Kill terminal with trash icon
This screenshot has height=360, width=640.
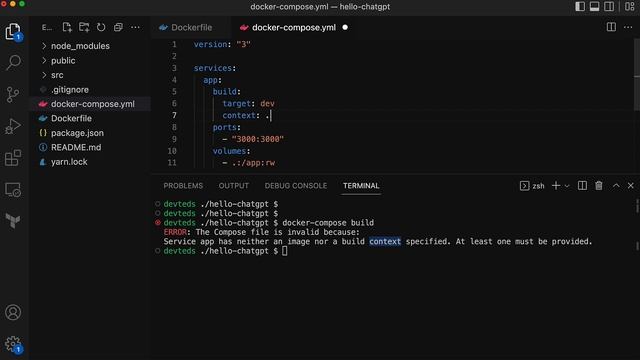(599, 186)
